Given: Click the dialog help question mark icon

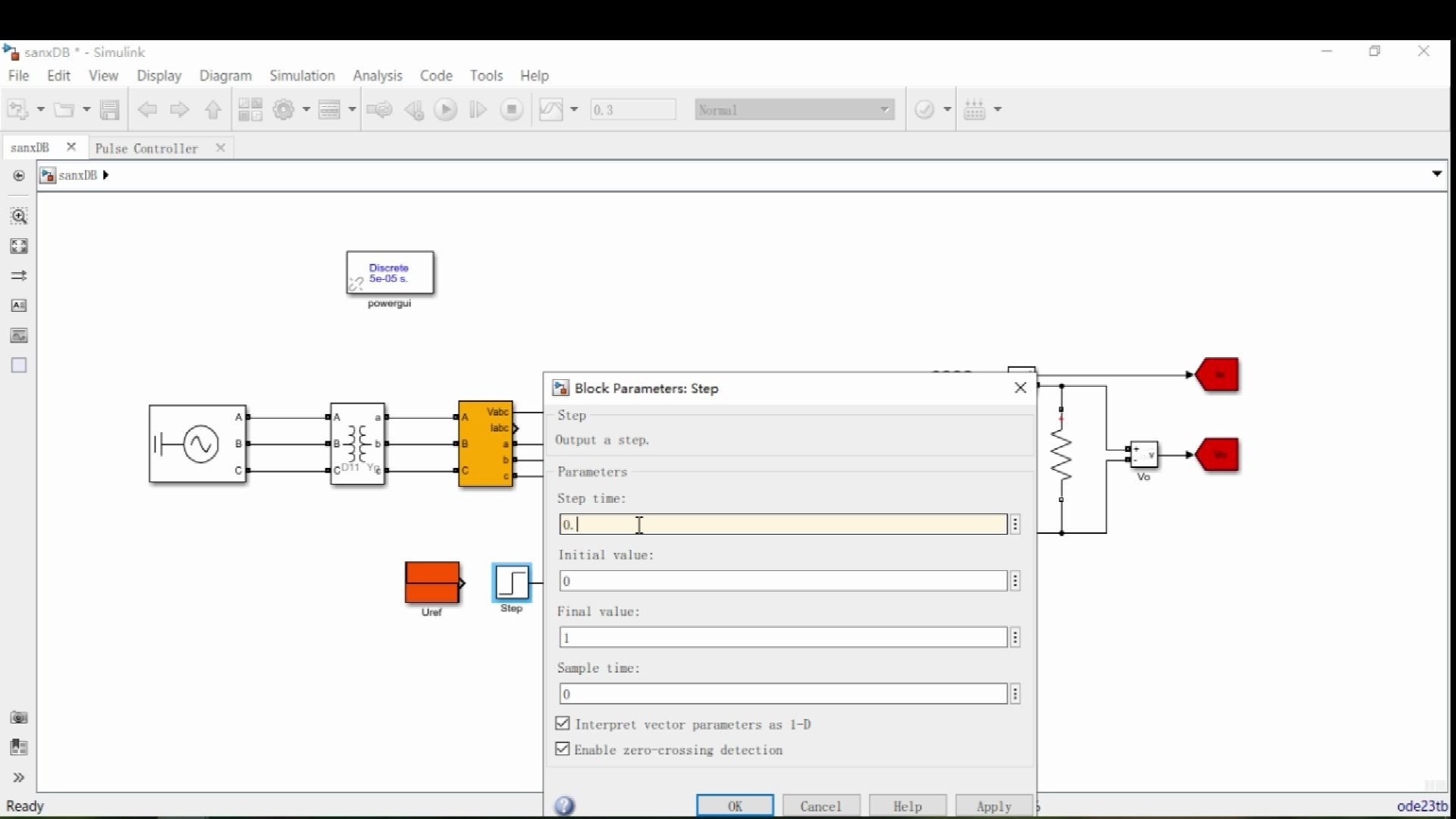Looking at the screenshot, I should [x=565, y=805].
